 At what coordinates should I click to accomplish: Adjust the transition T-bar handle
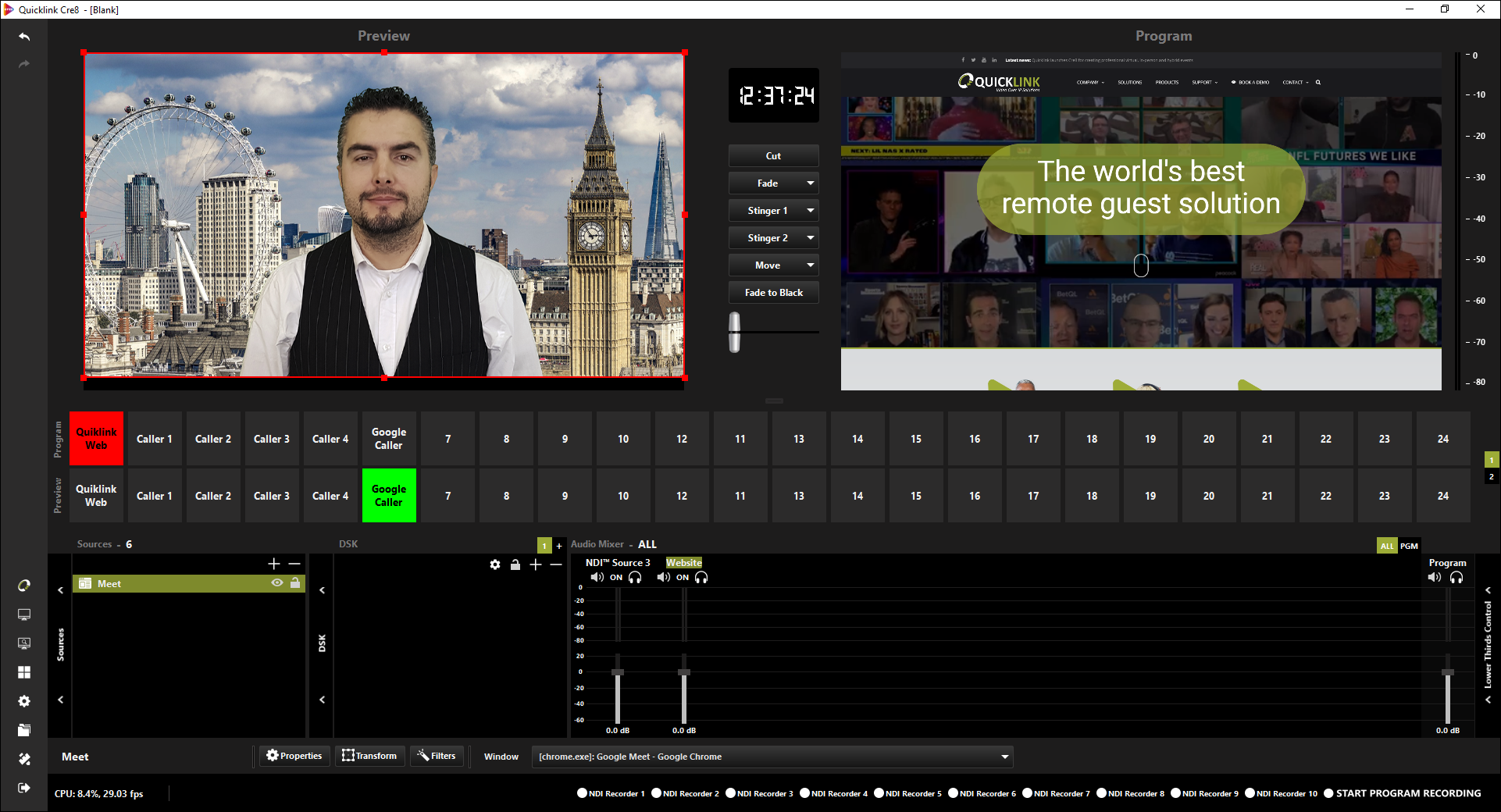pyautogui.click(x=735, y=333)
